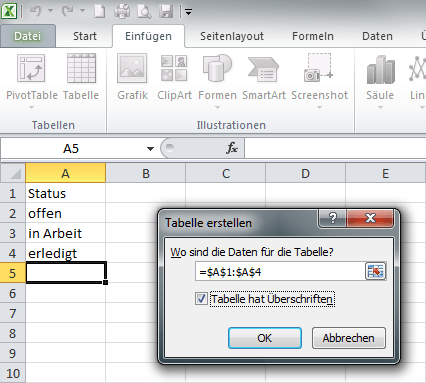Click the fx insert function icon
Image resolution: width=426 pixels, height=383 pixels.
(232, 148)
